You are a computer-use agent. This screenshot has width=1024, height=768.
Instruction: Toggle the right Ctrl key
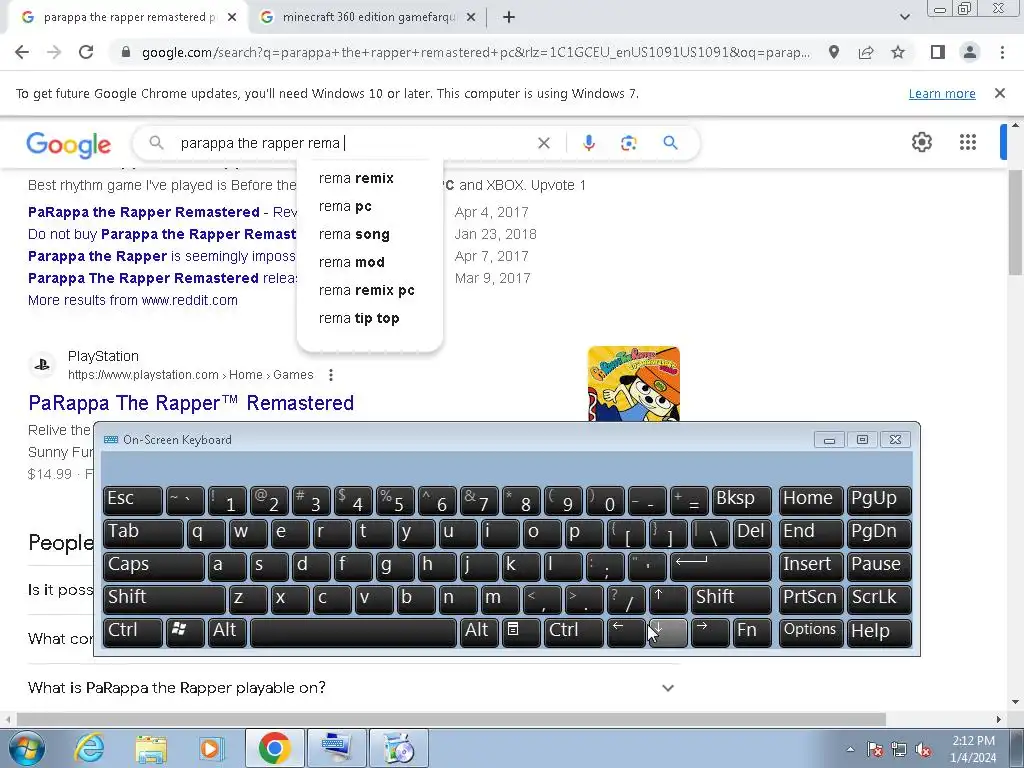[x=573, y=632]
